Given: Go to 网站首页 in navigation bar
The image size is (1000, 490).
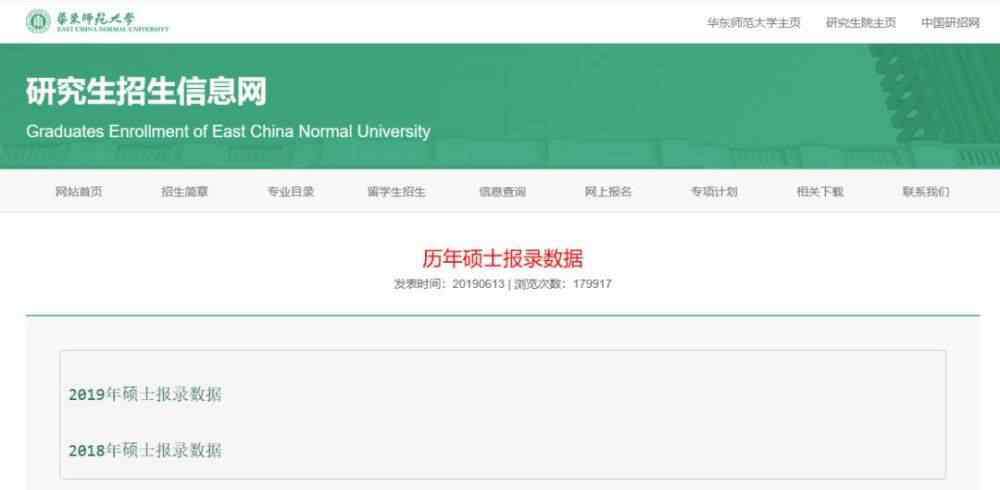Looking at the screenshot, I should coord(79,191).
